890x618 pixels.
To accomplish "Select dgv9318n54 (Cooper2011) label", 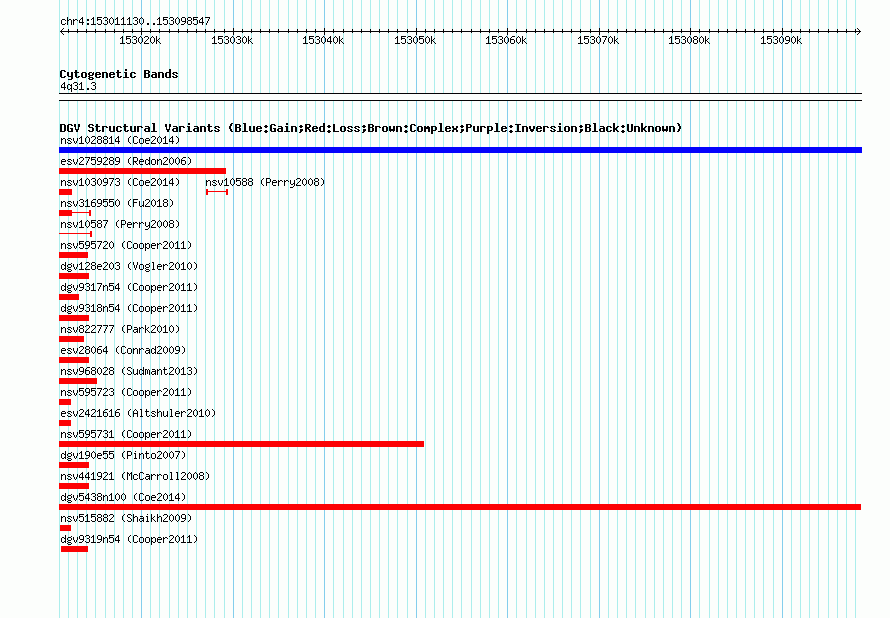I will 129,308.
